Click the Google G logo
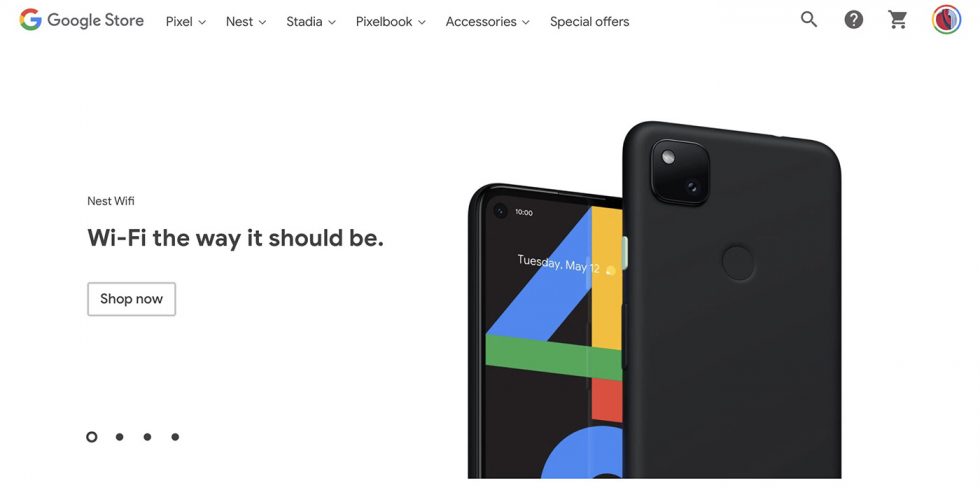 tap(30, 20)
